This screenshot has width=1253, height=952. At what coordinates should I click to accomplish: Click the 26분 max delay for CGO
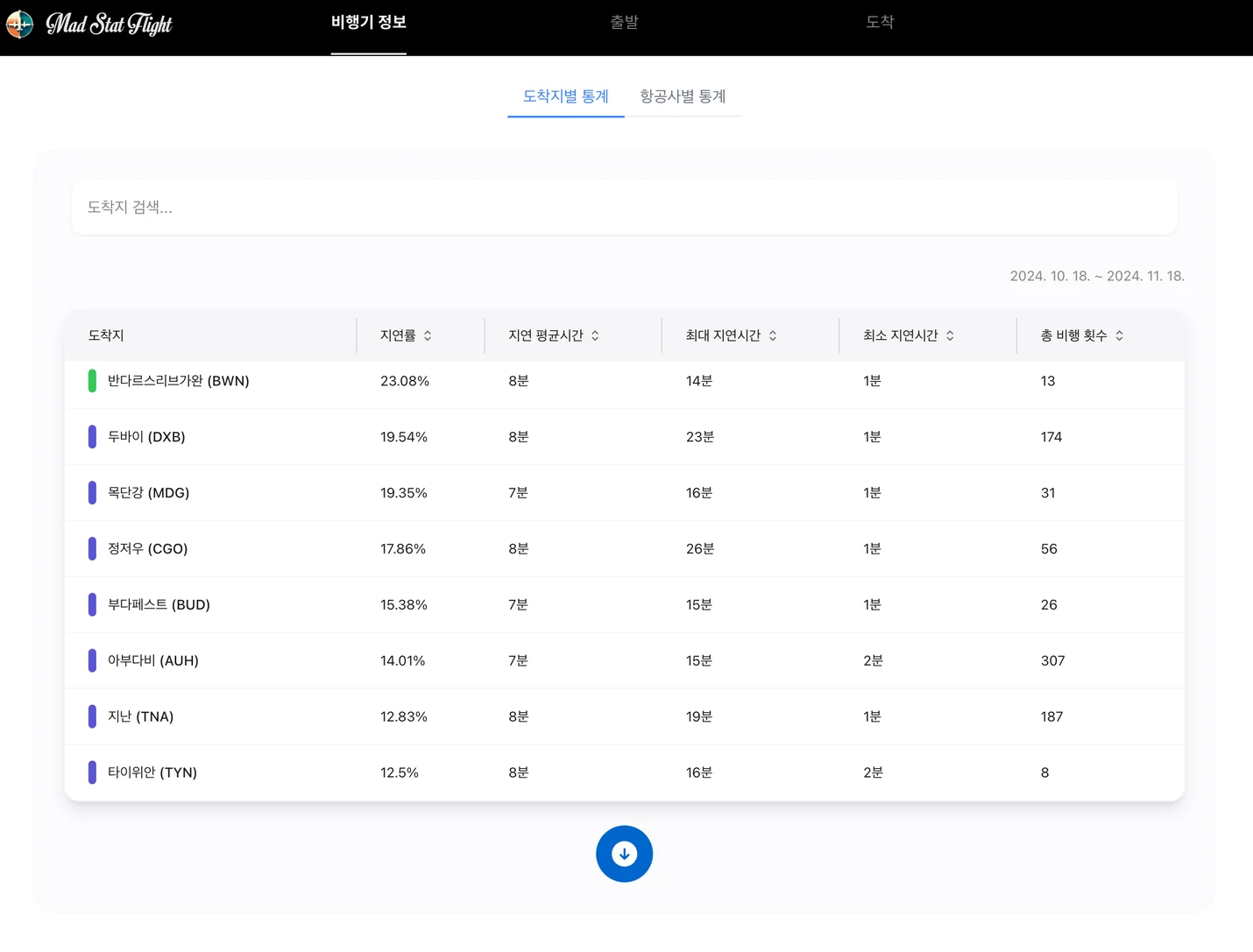[x=700, y=549]
